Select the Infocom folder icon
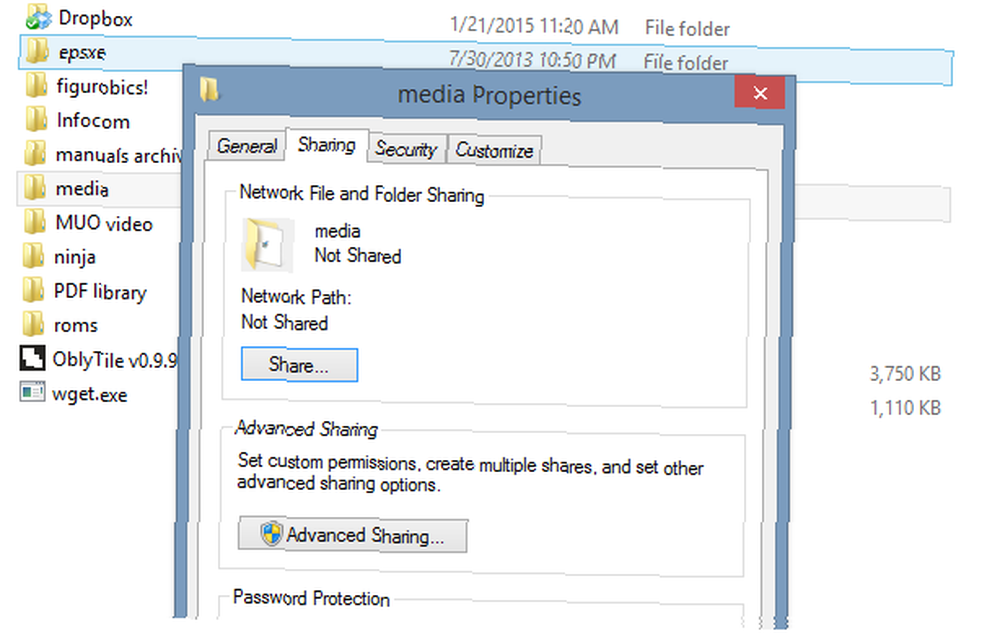1000x636 pixels. [36, 119]
